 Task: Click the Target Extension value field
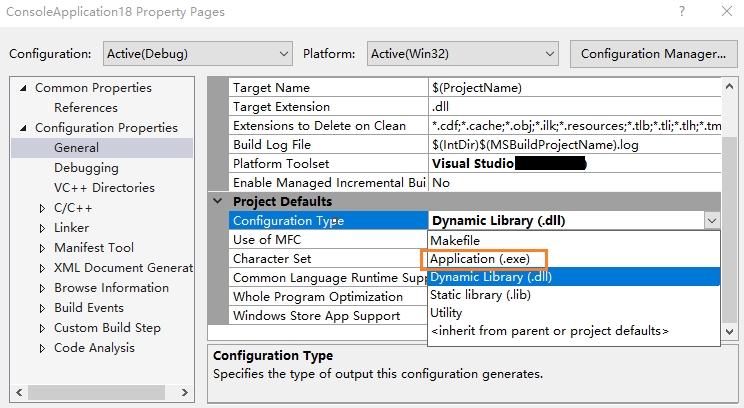575,107
